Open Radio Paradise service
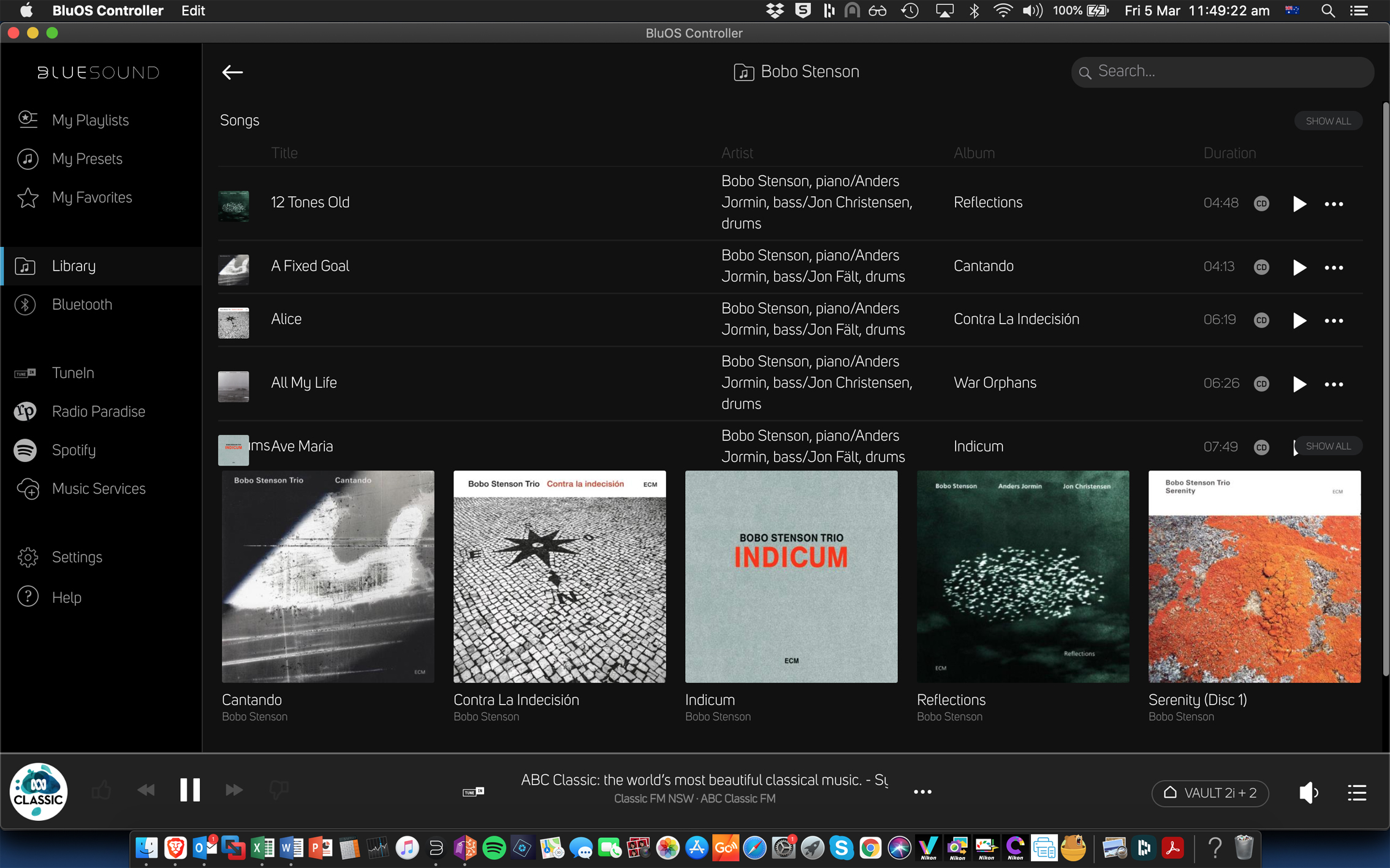The height and width of the screenshot is (868, 1390). pos(98,412)
